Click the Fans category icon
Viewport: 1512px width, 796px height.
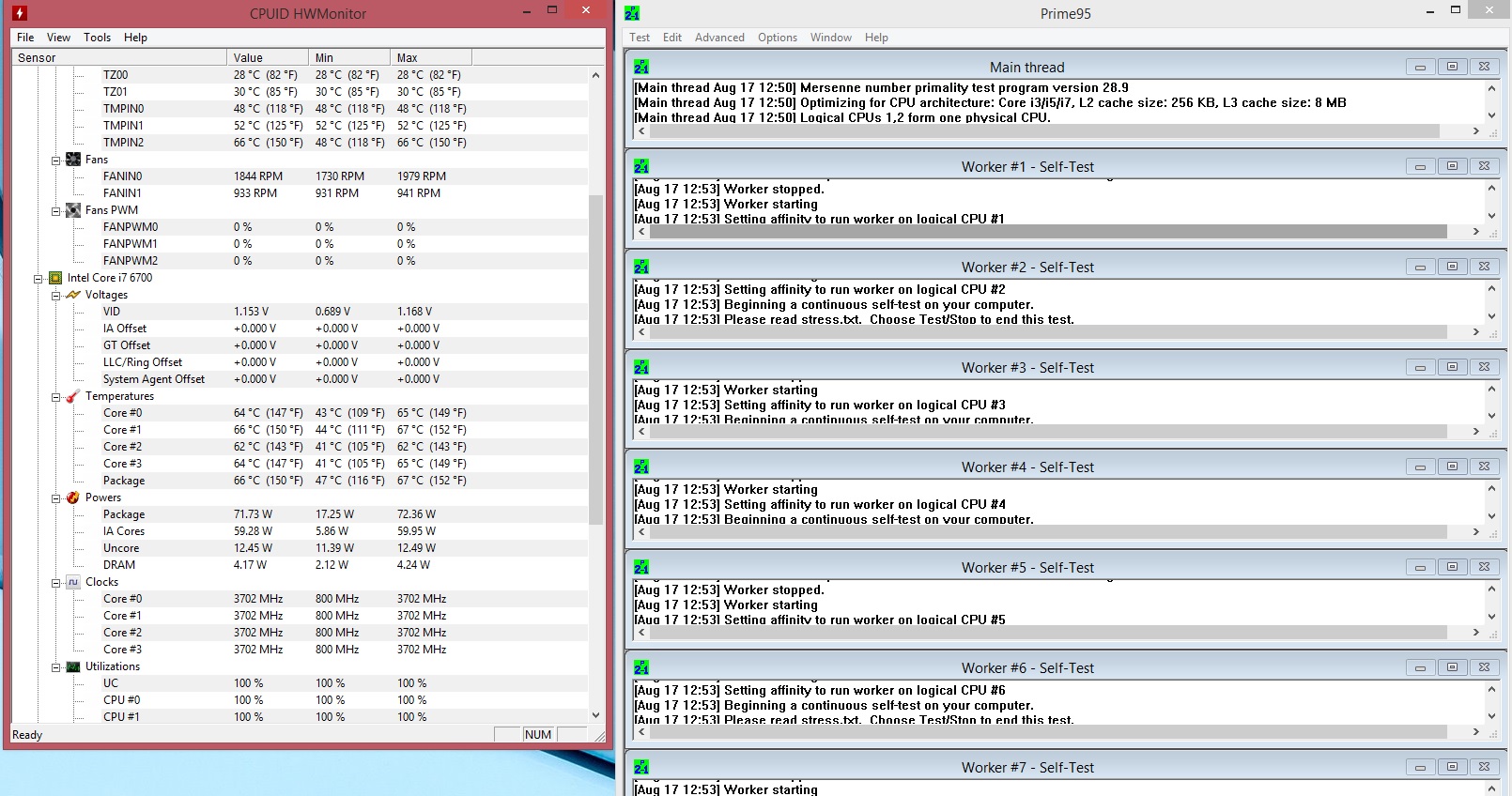(x=73, y=160)
